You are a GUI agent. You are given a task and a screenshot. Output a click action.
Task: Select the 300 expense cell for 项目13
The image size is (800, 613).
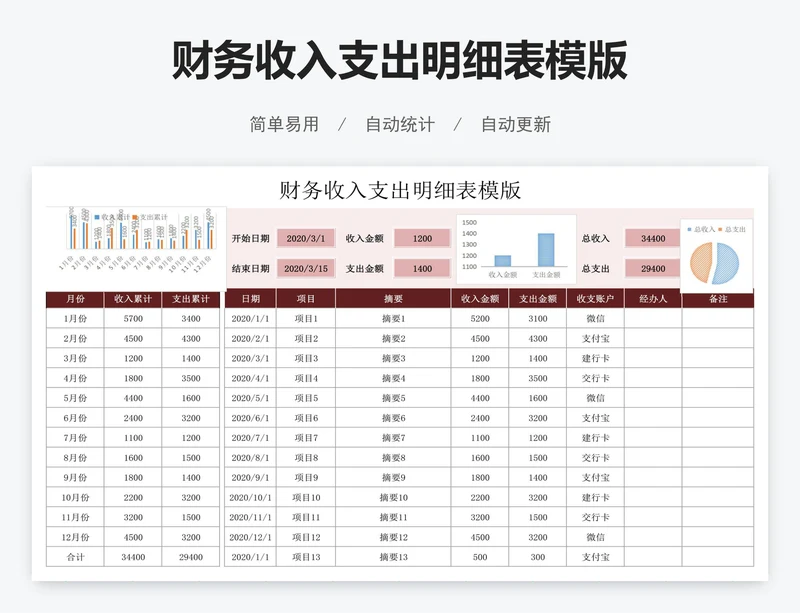(x=538, y=557)
